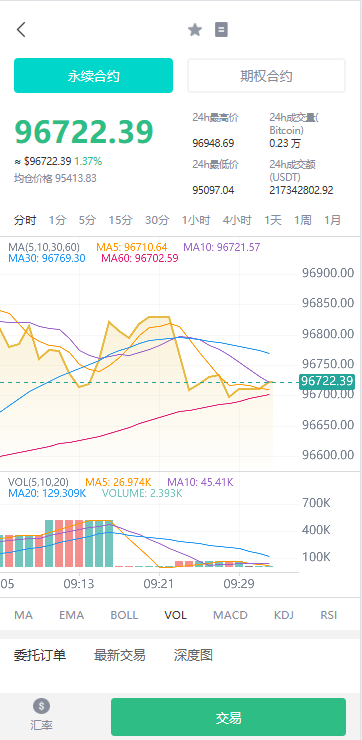
Task: Open the 深度图 tab
Action: pyautogui.click(x=193, y=655)
